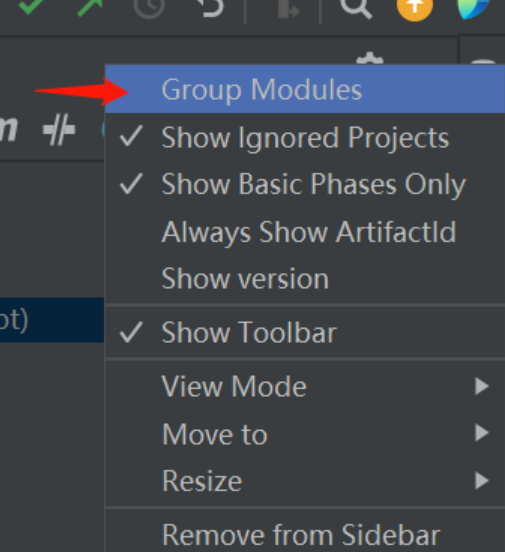Screen dimensions: 505x552
Task: Click the Rollback undo arrow icon
Action: [x=210, y=7]
